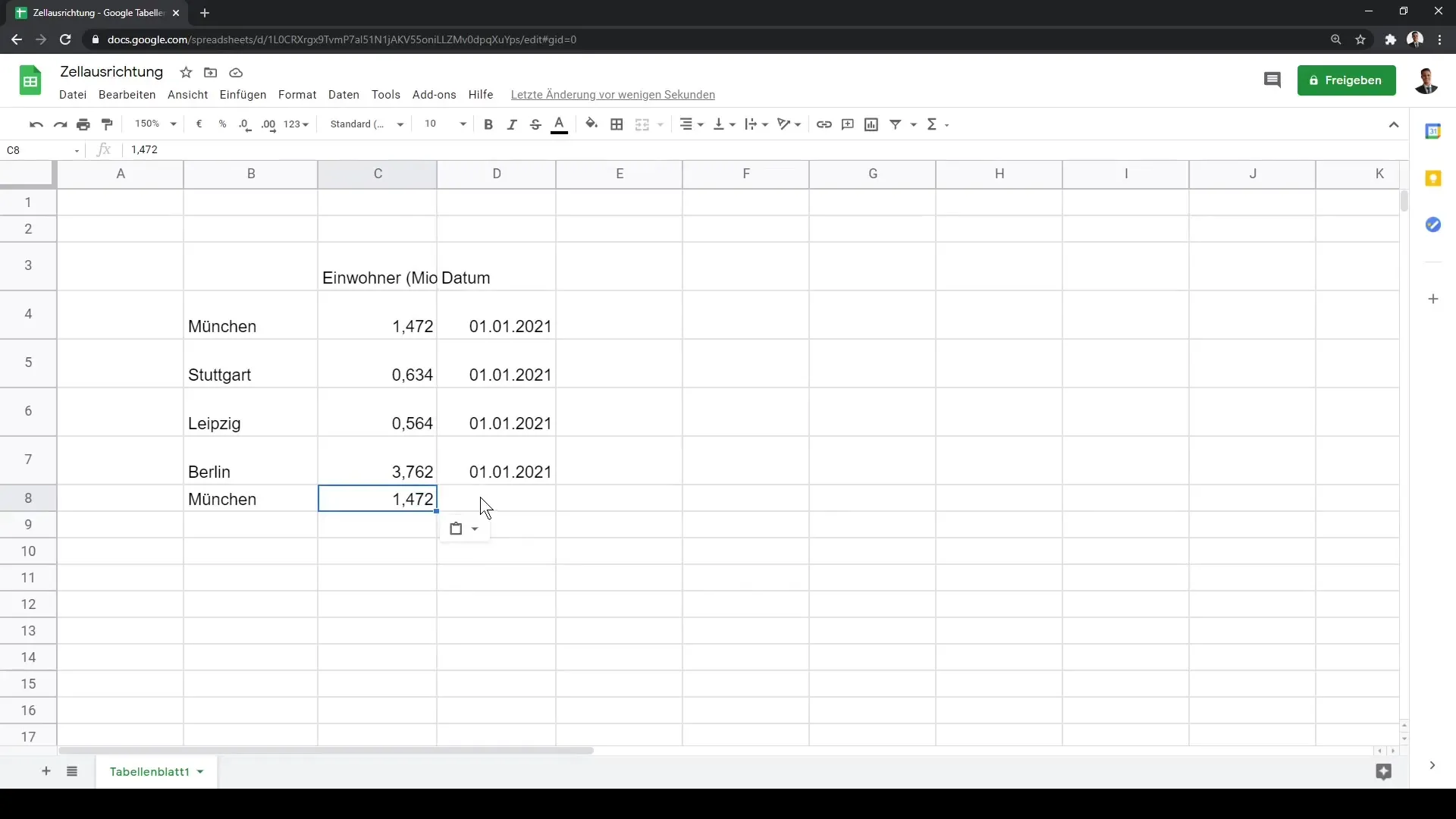
Task: Click the redo arrow icon
Action: click(x=60, y=124)
